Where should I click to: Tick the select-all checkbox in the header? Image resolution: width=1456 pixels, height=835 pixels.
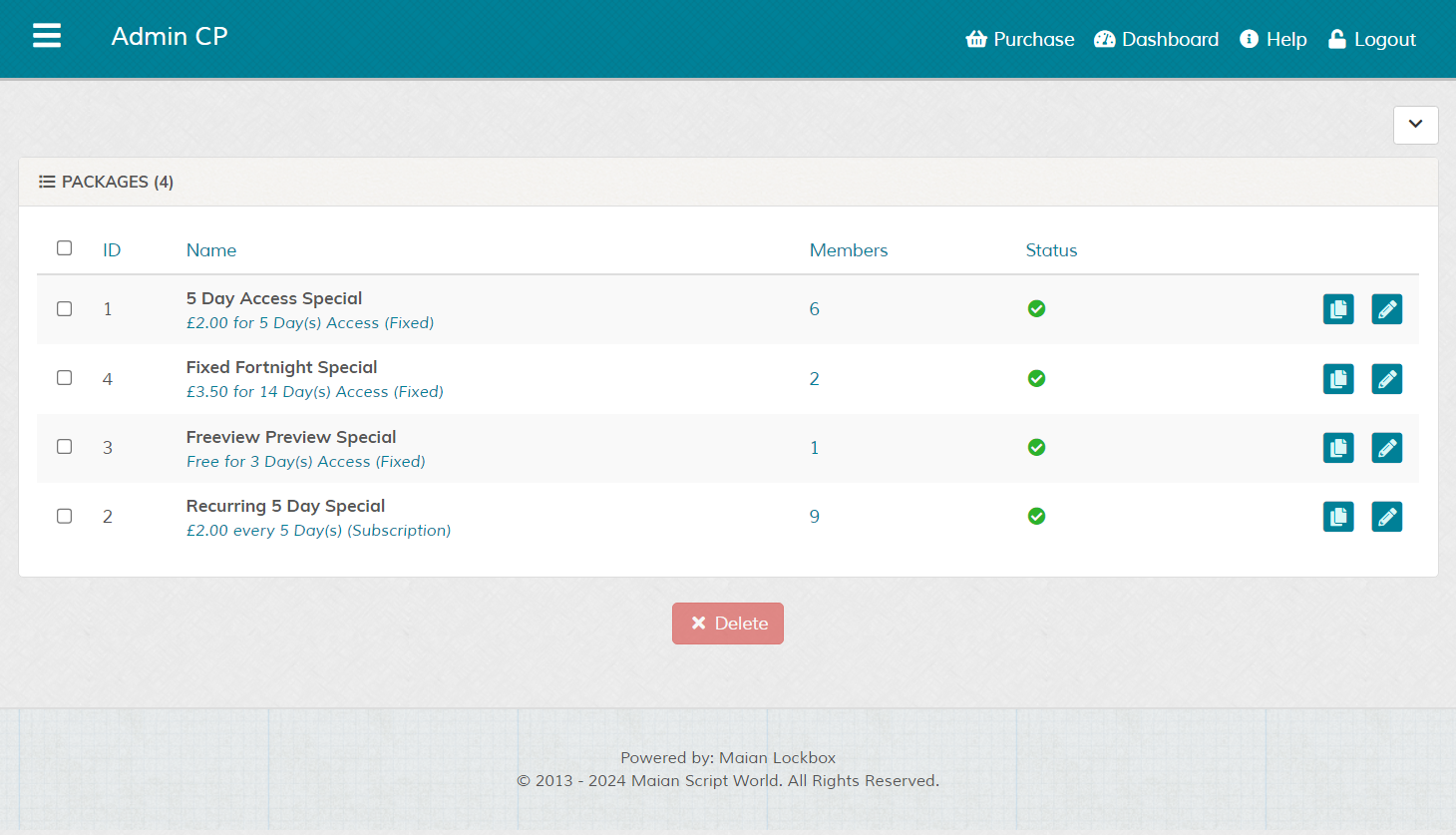[x=65, y=248]
